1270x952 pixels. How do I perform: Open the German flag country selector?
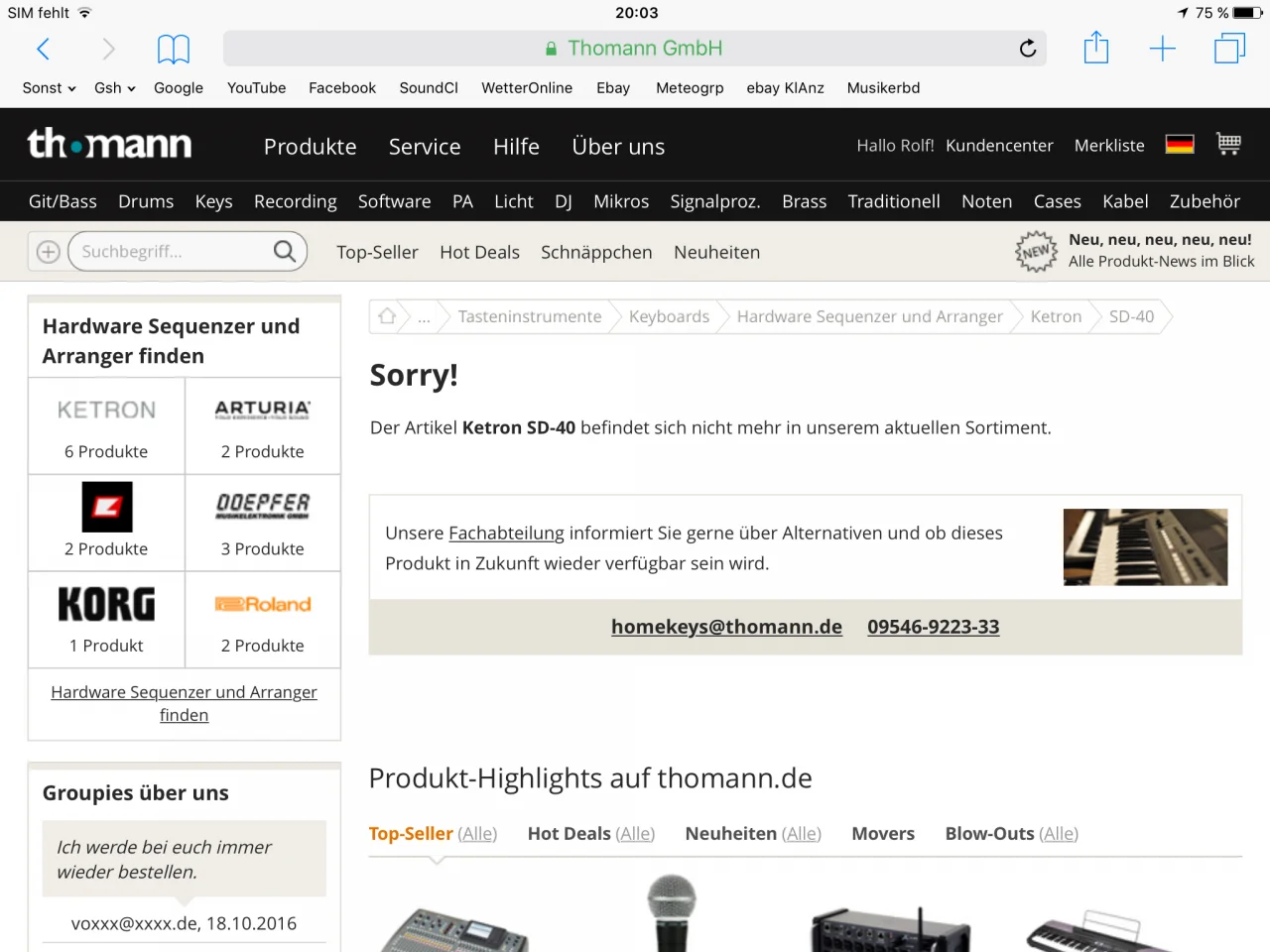tap(1180, 145)
